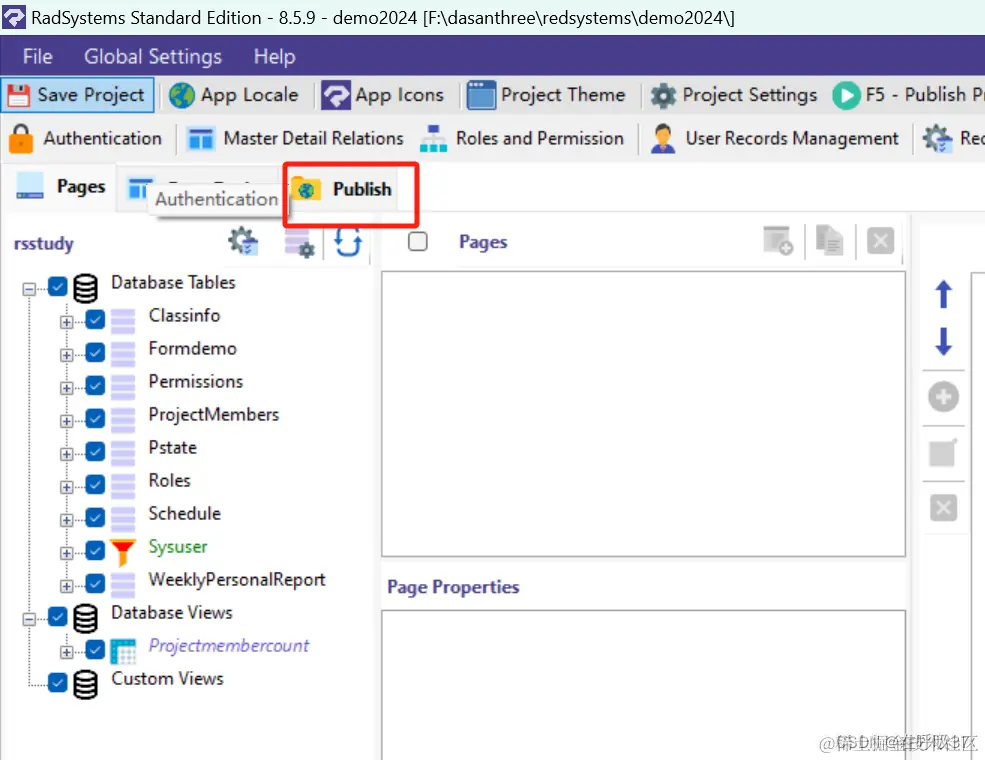Click the Roles and Permission toolbar label
The image size is (985, 760).
tap(540, 138)
